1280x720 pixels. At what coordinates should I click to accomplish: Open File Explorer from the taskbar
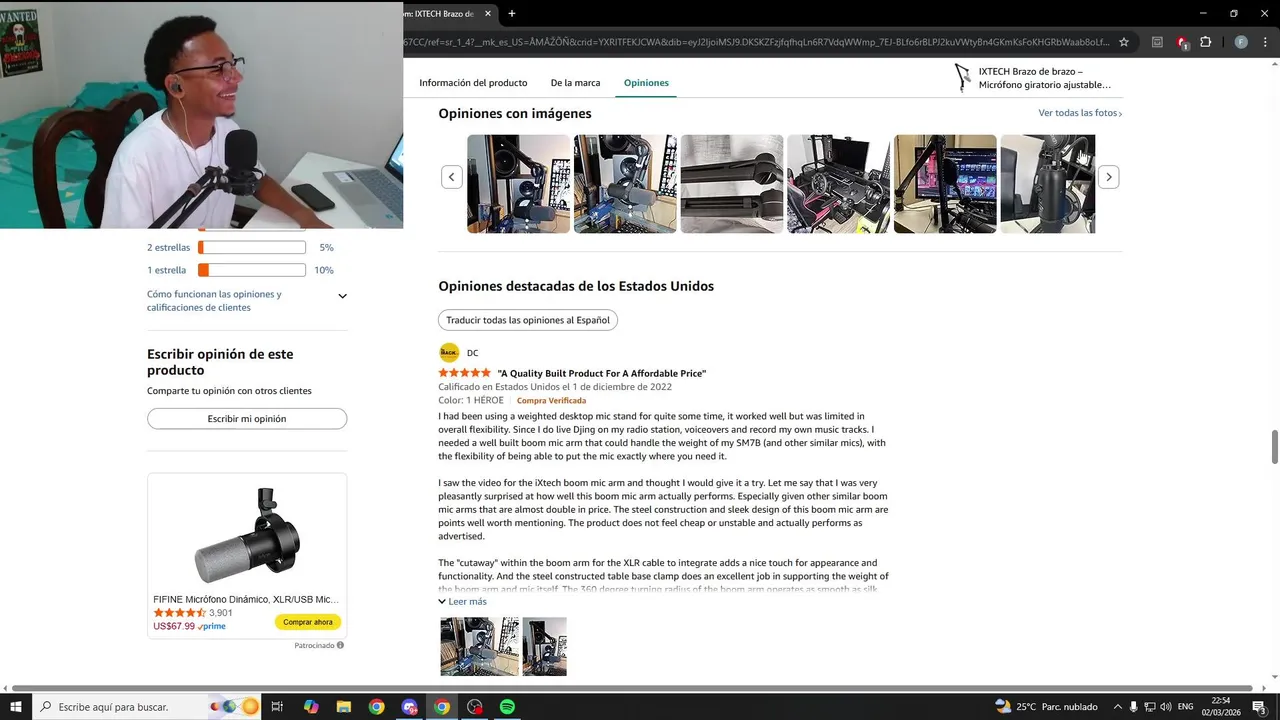pyautogui.click(x=343, y=707)
